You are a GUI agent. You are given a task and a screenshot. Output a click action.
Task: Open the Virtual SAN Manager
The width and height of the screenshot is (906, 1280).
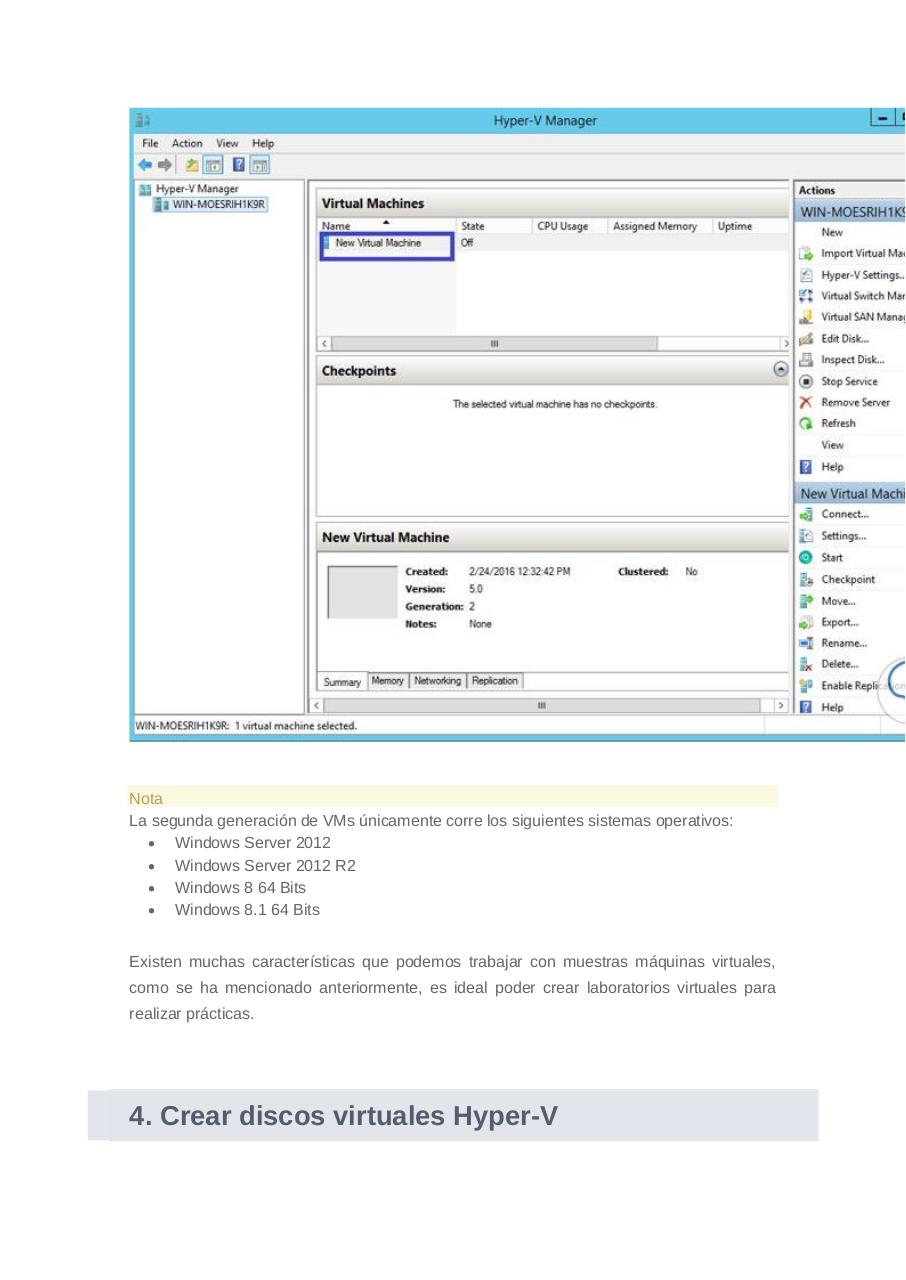point(860,317)
